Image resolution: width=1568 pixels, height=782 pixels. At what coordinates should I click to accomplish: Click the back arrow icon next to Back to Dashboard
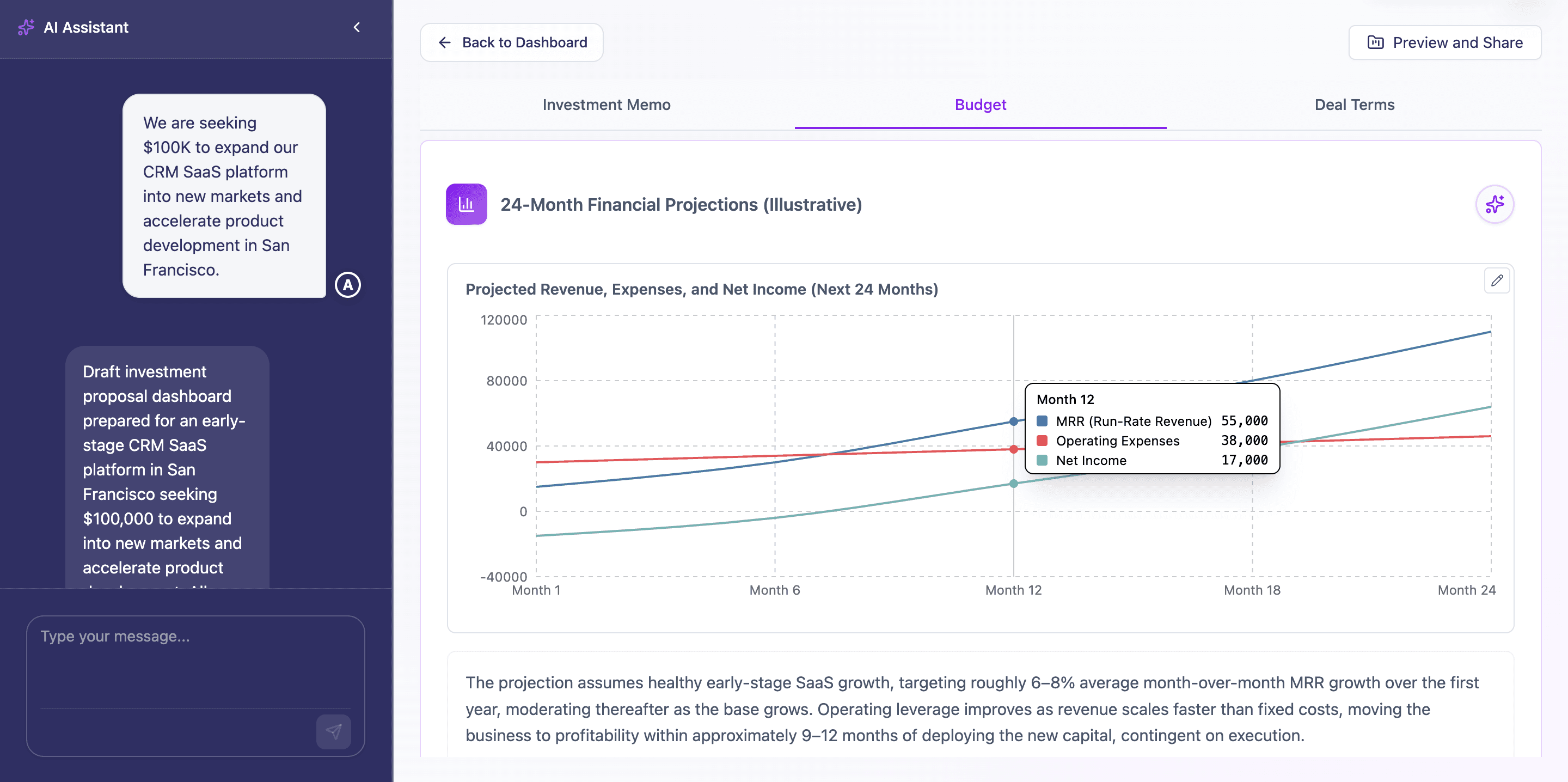pos(444,42)
